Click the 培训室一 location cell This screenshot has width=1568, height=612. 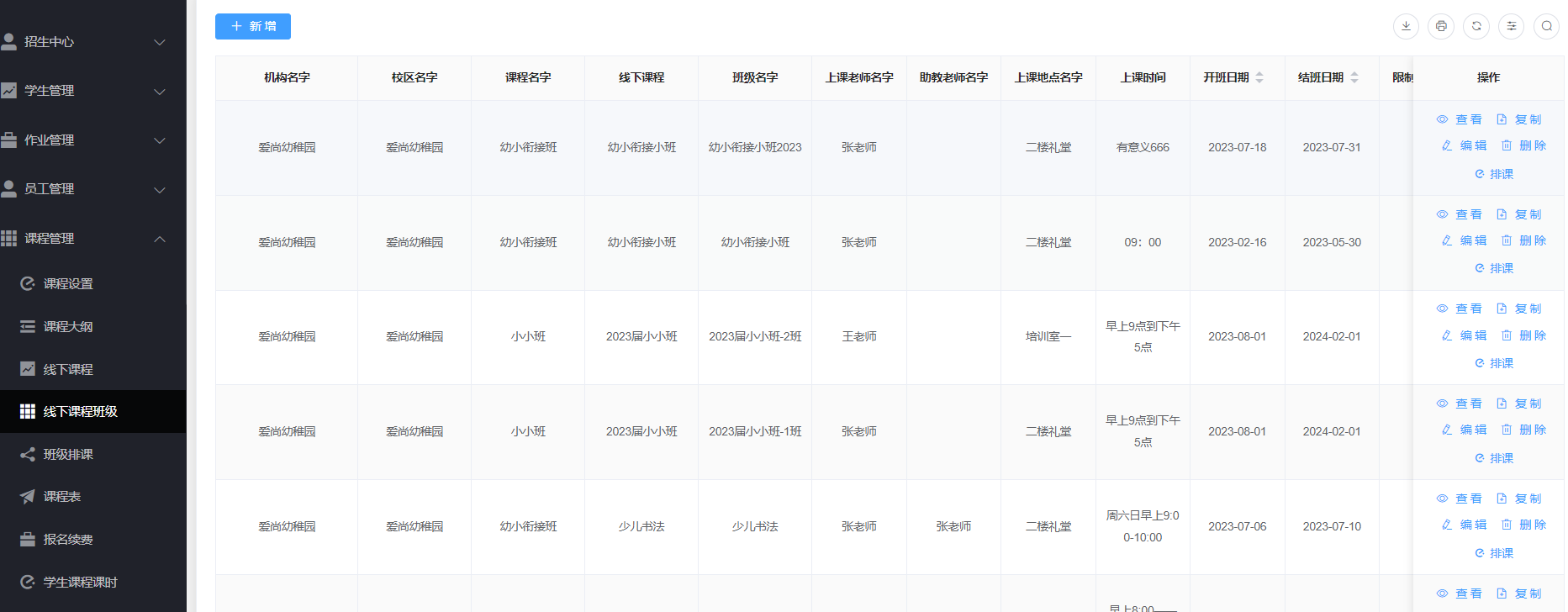pos(1048,336)
